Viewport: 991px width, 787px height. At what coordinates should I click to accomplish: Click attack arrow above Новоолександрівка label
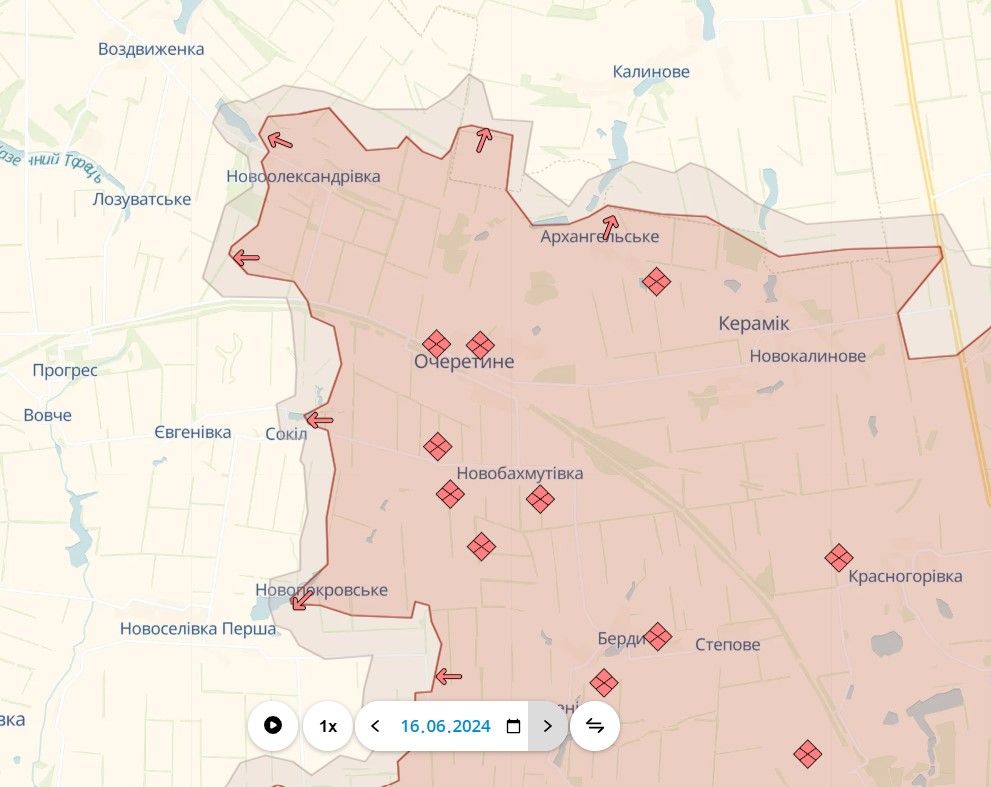[279, 140]
